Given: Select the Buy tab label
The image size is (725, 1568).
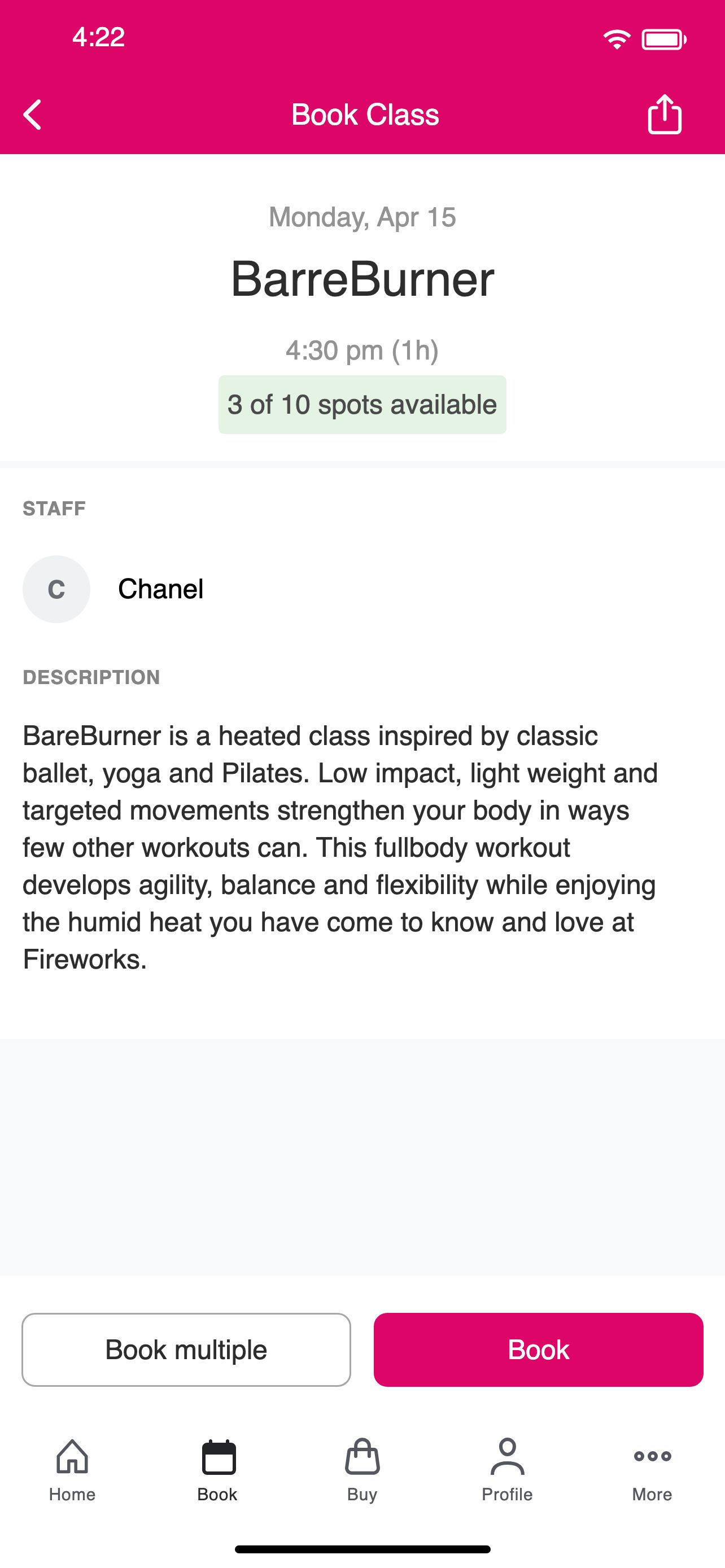Looking at the screenshot, I should 362,1495.
